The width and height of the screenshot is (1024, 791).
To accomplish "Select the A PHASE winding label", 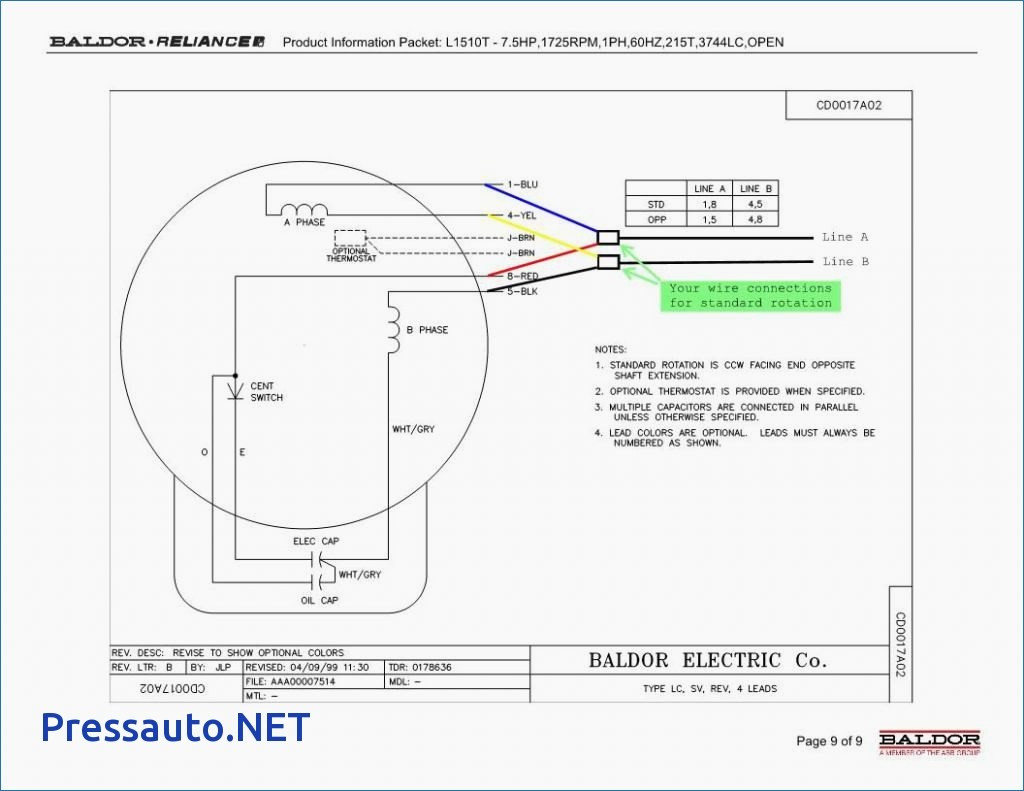I will (304, 222).
